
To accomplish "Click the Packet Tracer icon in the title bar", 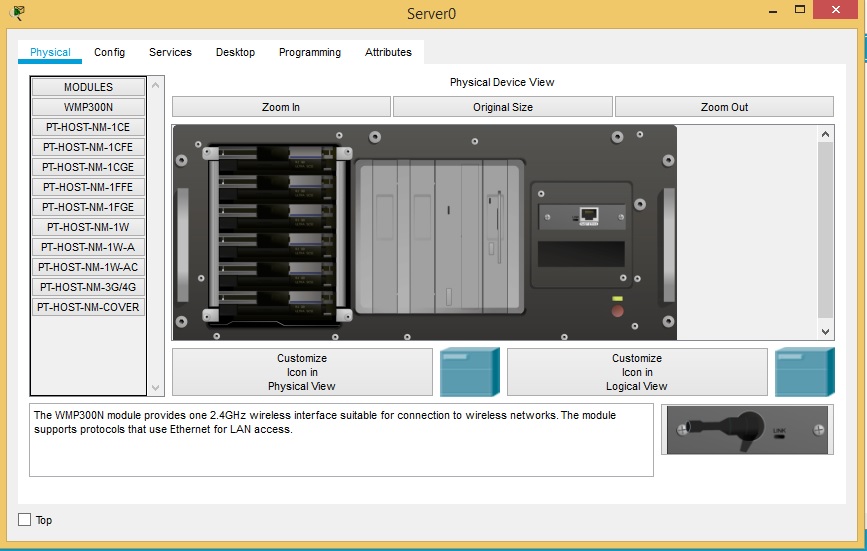I will coord(16,13).
